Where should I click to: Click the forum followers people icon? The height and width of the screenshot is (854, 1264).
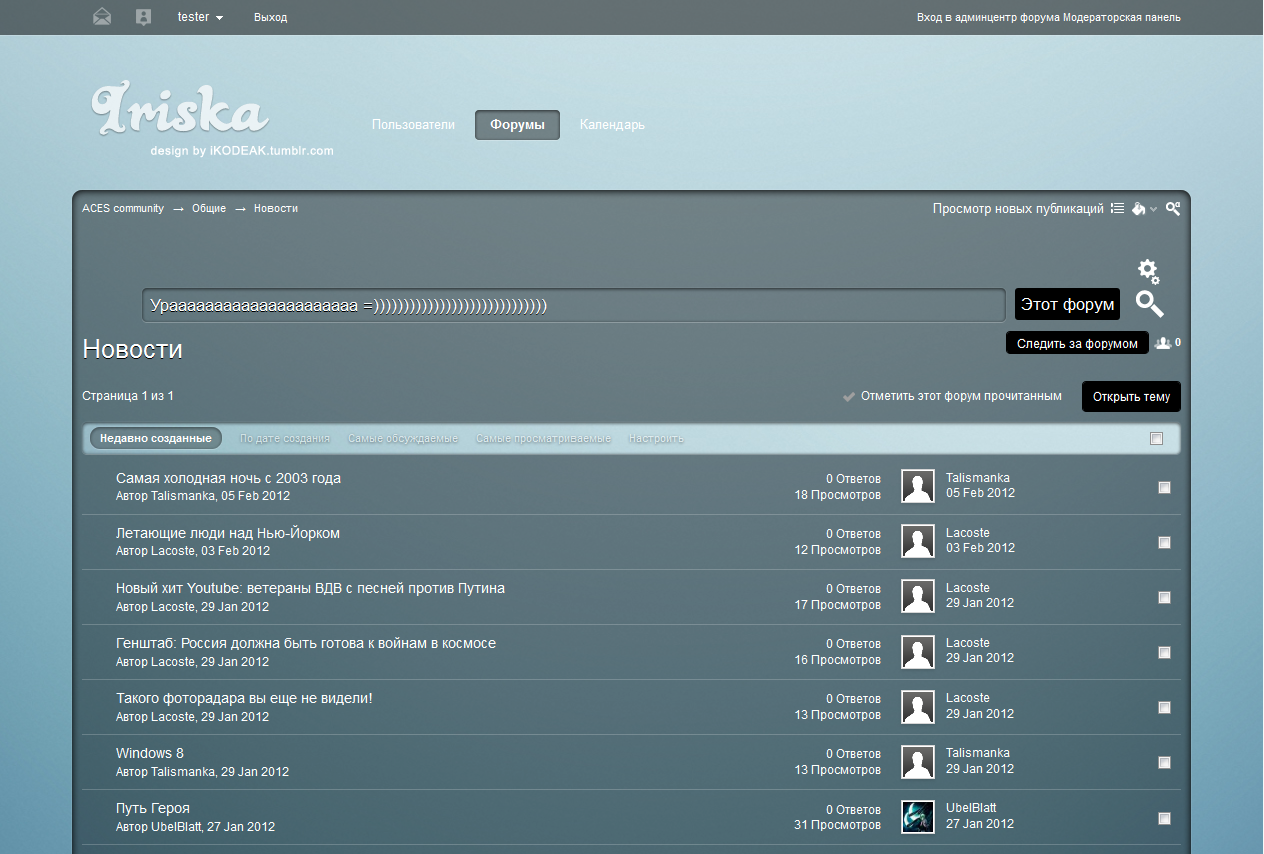pyautogui.click(x=1163, y=343)
